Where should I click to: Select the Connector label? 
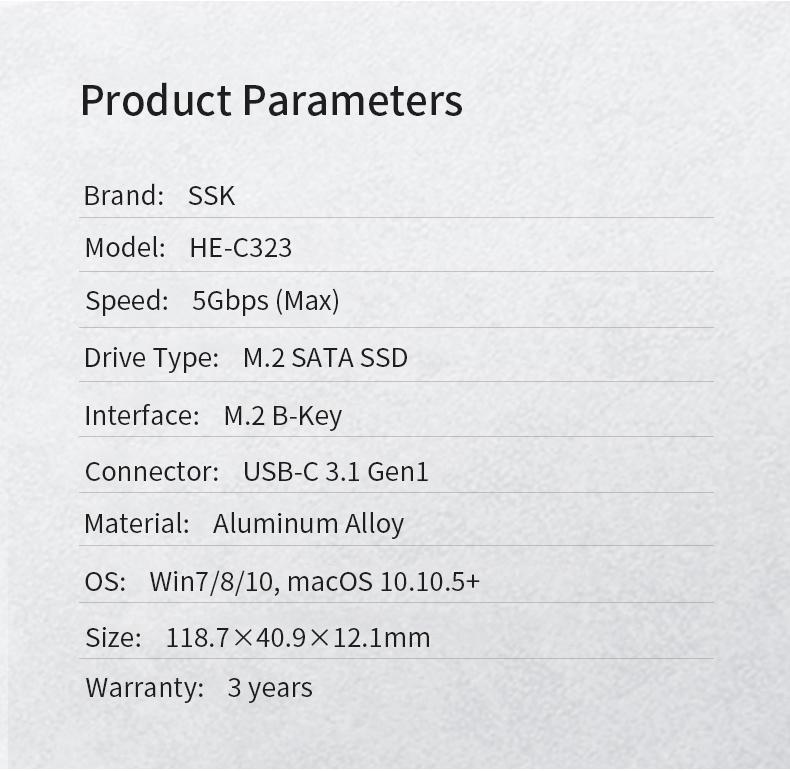152,472
